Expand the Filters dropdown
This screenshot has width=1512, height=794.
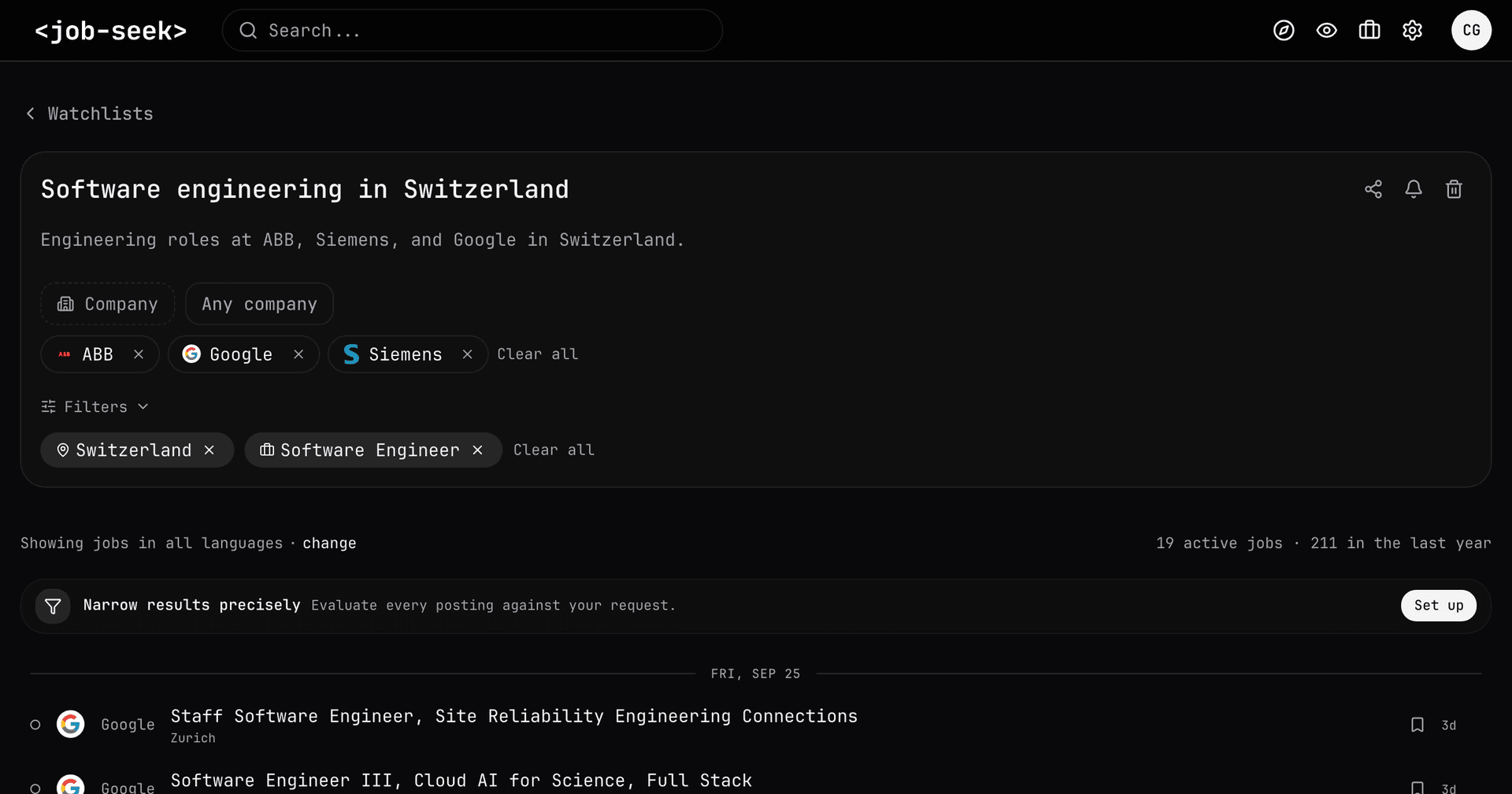click(94, 406)
